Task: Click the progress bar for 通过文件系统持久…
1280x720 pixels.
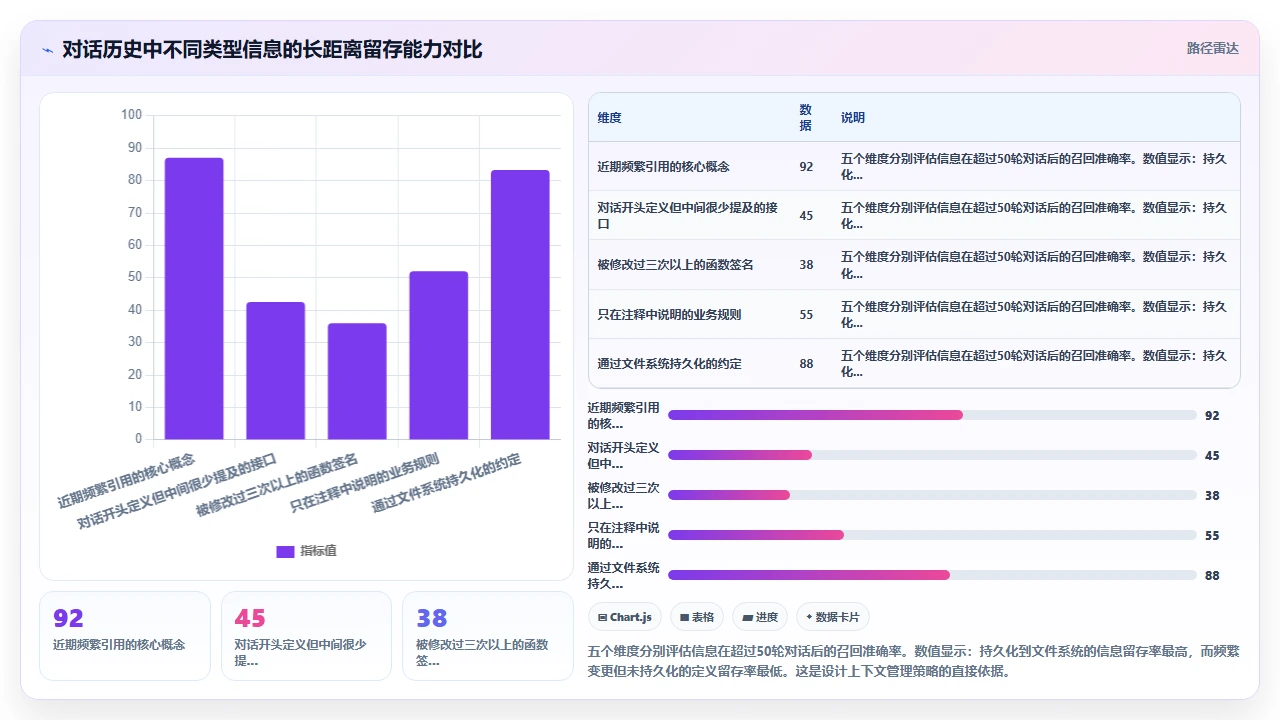Action: [932, 575]
